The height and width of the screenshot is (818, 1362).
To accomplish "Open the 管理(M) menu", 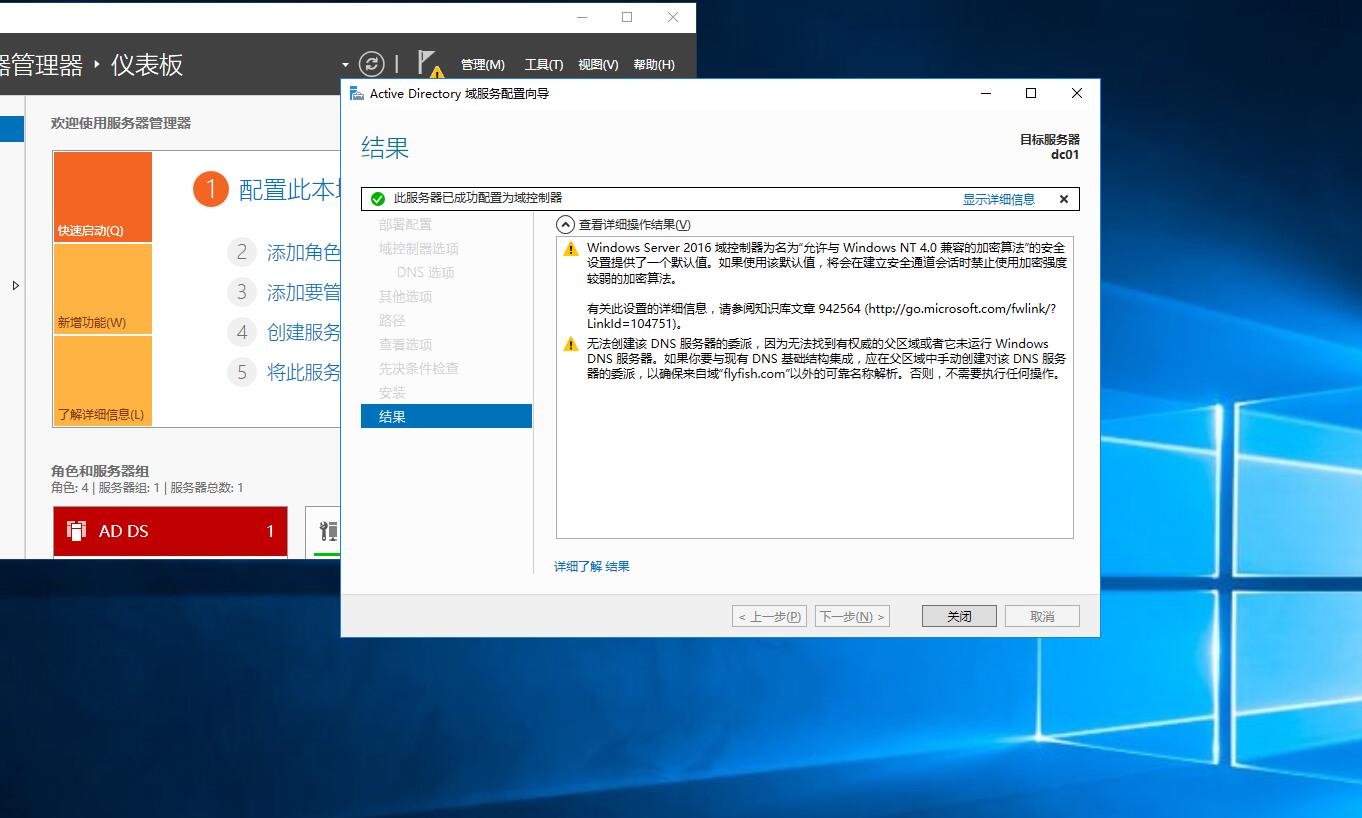I will click(482, 64).
